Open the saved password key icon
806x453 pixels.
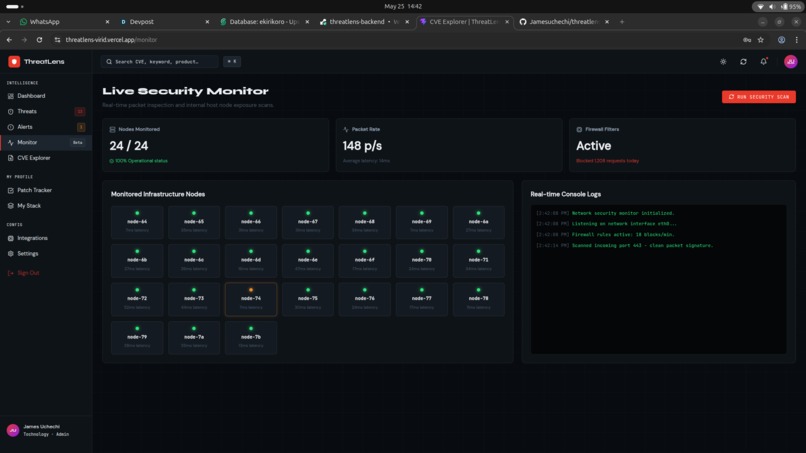tap(747, 40)
